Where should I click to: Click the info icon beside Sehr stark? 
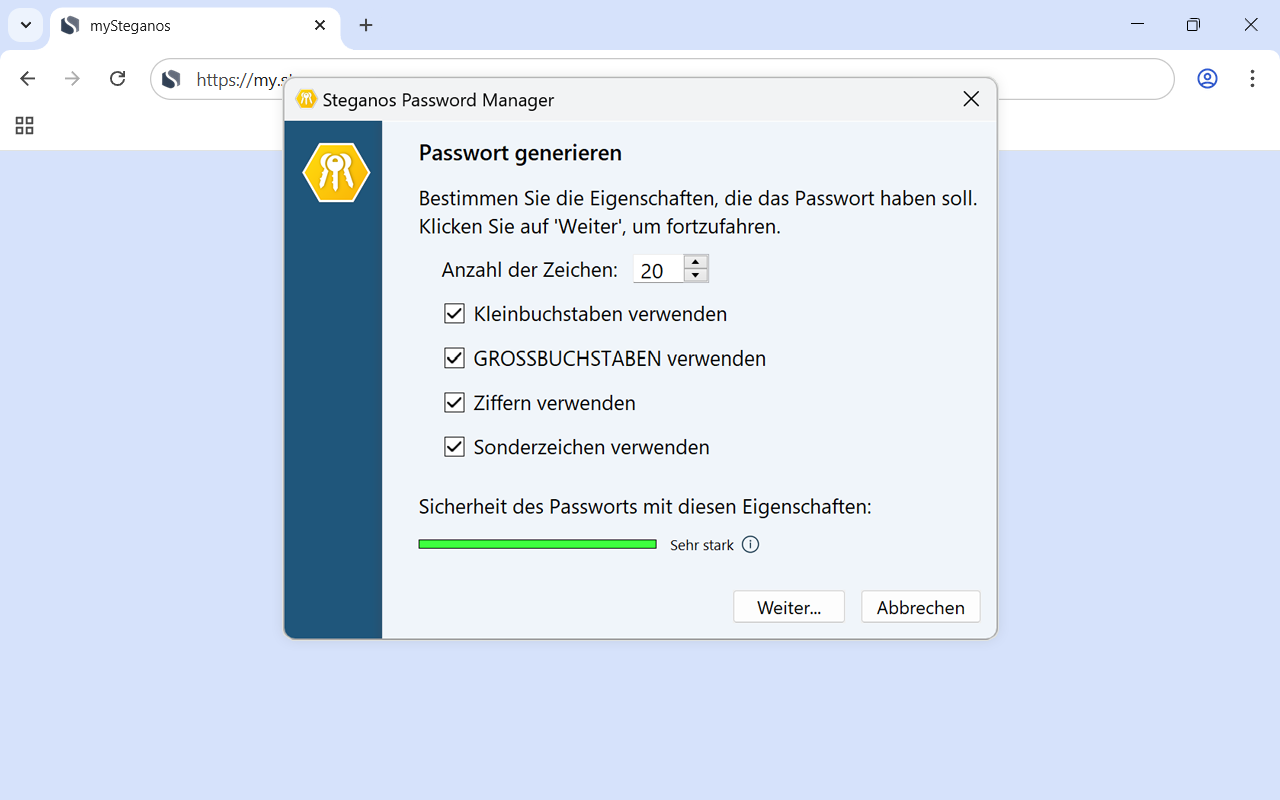tap(751, 545)
